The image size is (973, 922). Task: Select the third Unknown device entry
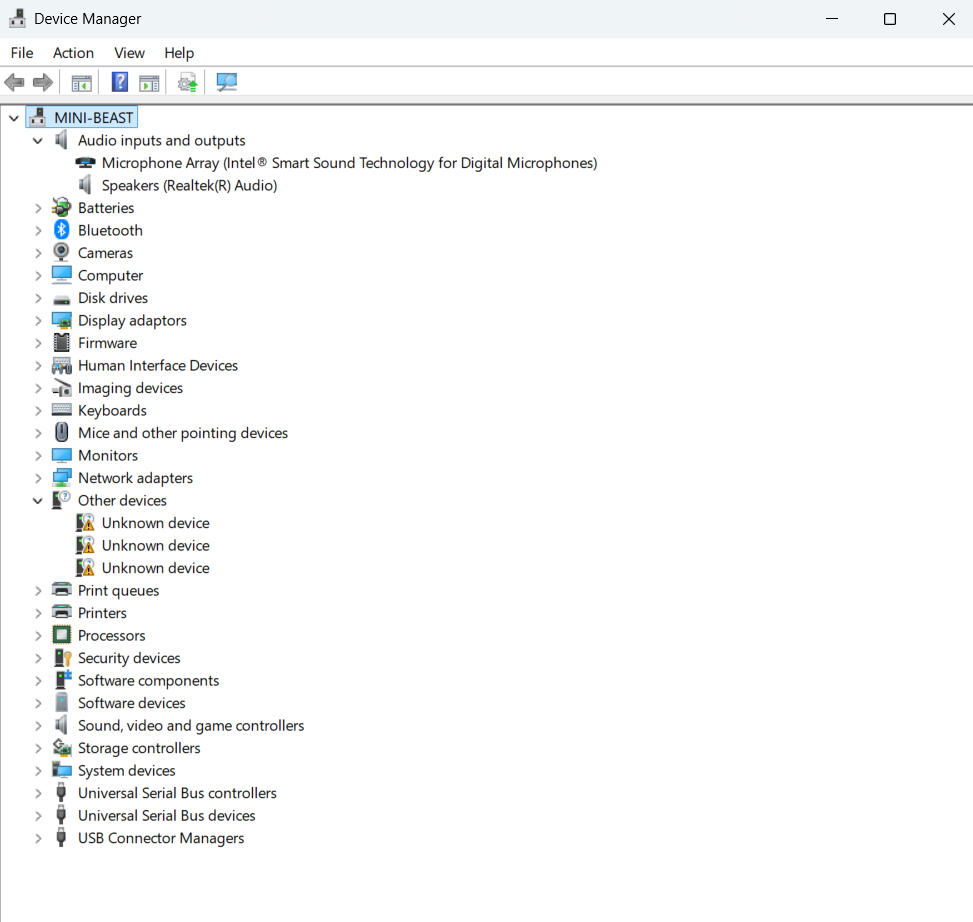[156, 568]
